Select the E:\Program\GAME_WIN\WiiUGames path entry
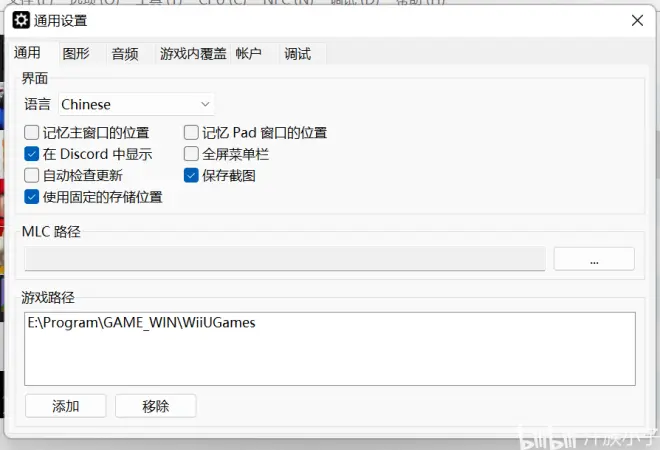The image size is (660, 450). (x=141, y=323)
